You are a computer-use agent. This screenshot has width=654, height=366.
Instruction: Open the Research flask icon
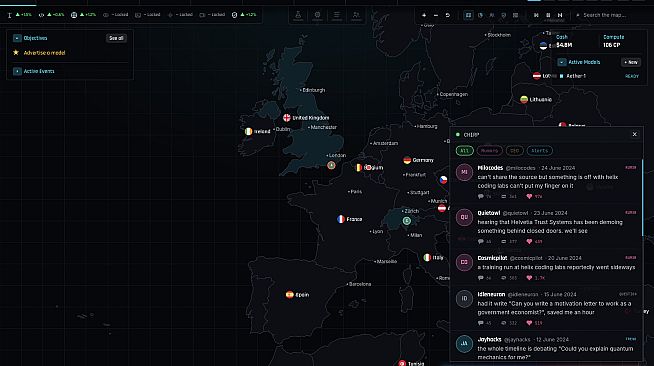tap(298, 15)
